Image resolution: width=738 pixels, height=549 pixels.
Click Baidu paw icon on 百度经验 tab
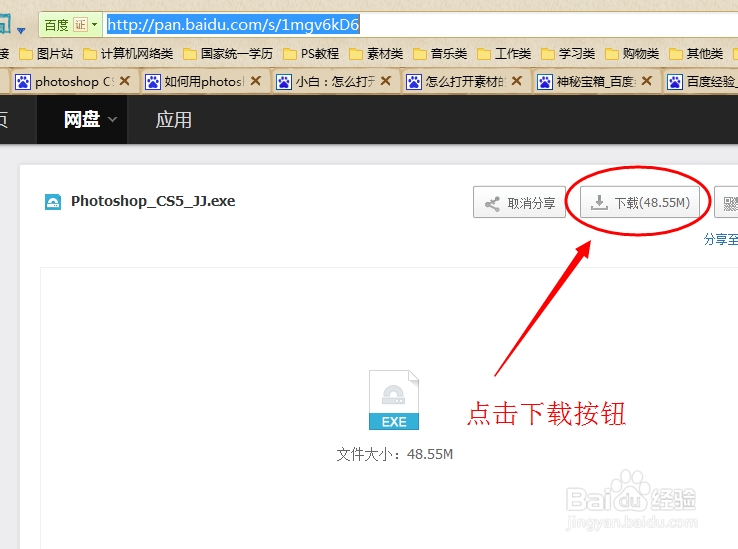click(x=674, y=82)
